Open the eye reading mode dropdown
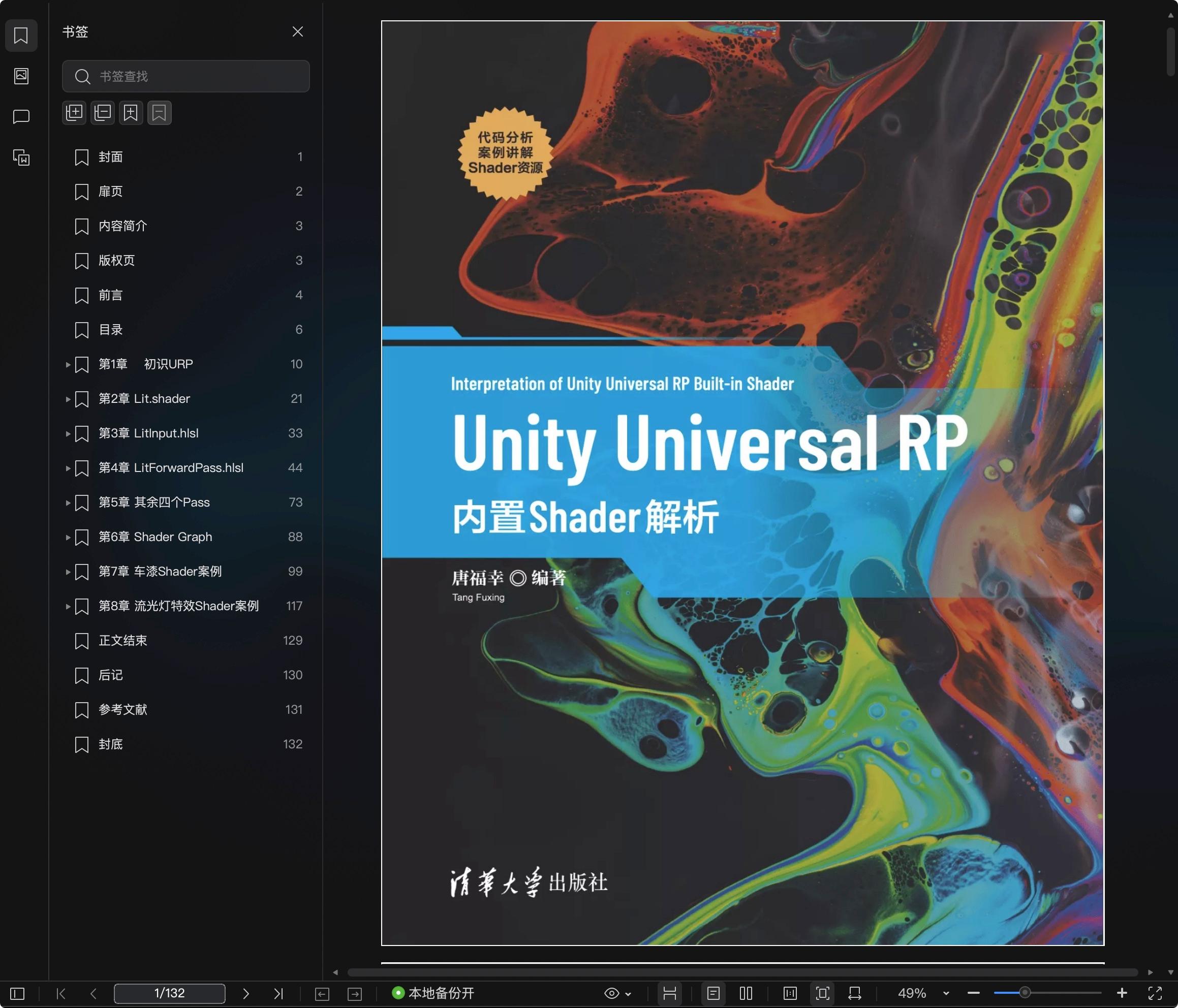 (x=617, y=993)
